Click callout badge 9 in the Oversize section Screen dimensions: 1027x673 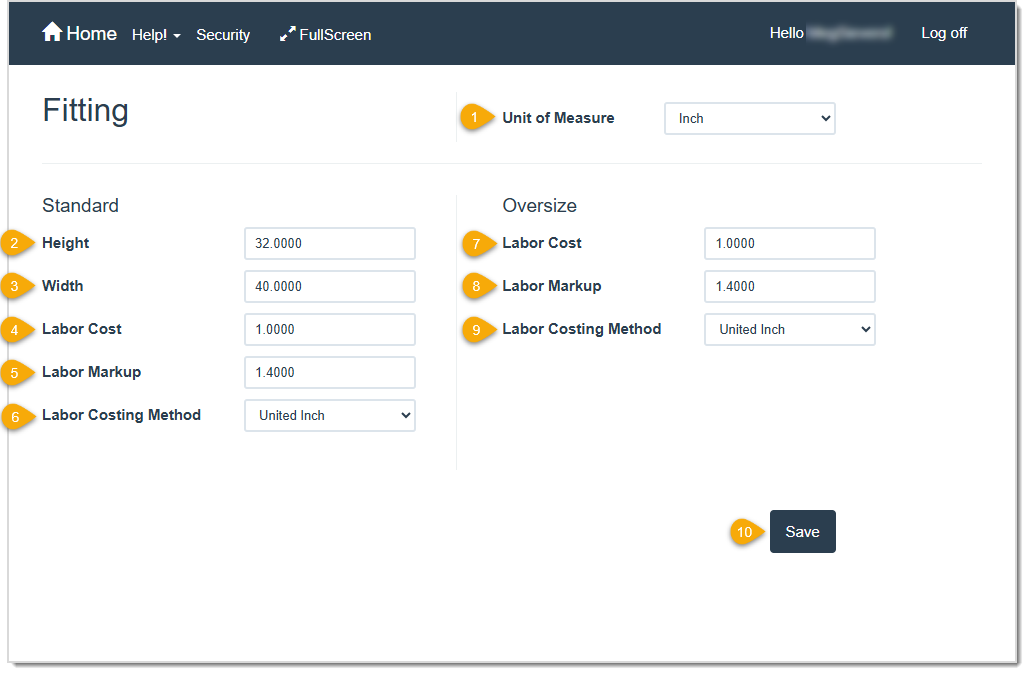click(x=478, y=330)
